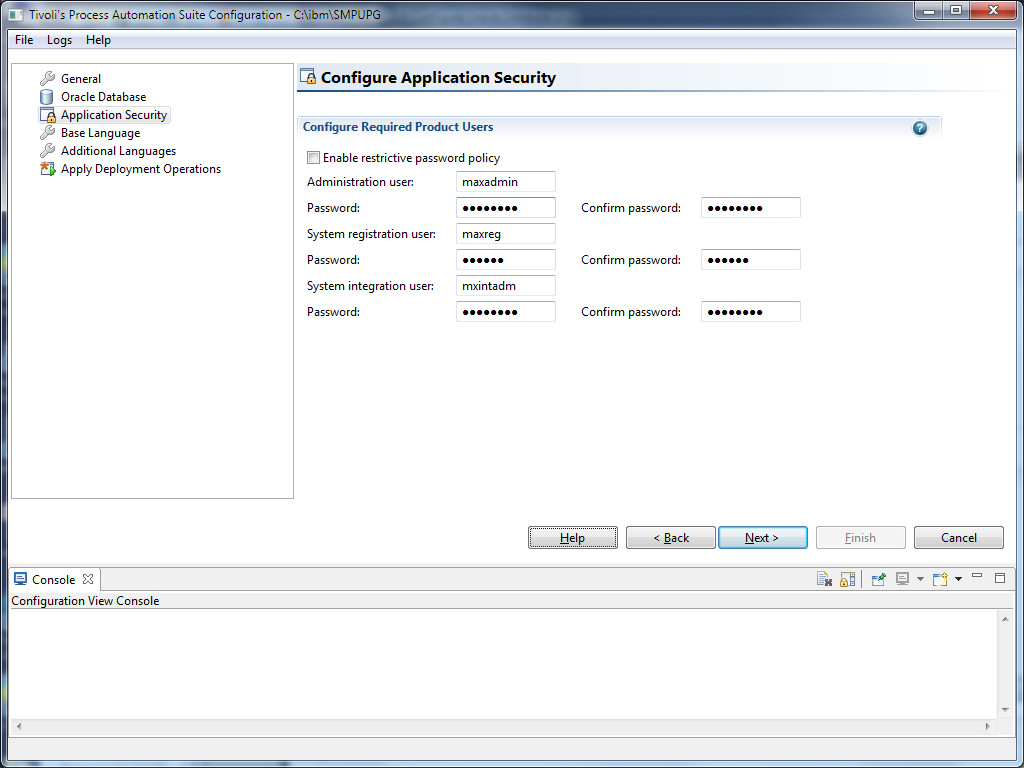
Task: Minimize the configuration window
Action: pyautogui.click(x=929, y=11)
